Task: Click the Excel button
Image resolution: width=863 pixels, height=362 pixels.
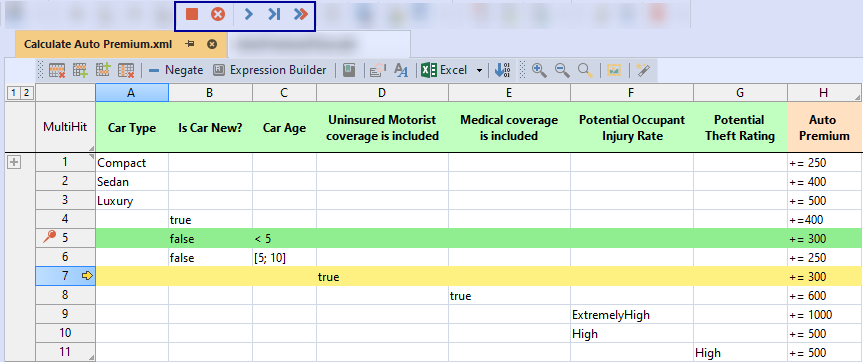Action: click(x=444, y=70)
